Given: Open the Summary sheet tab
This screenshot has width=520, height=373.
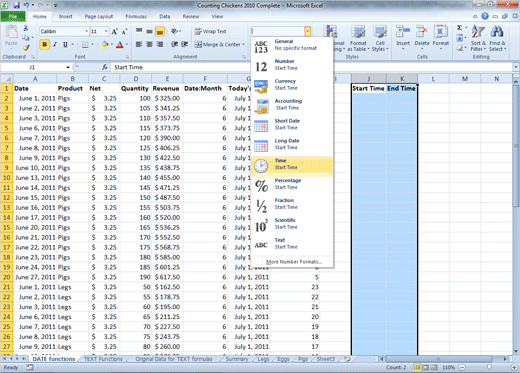Looking at the screenshot, I should 237,359.
